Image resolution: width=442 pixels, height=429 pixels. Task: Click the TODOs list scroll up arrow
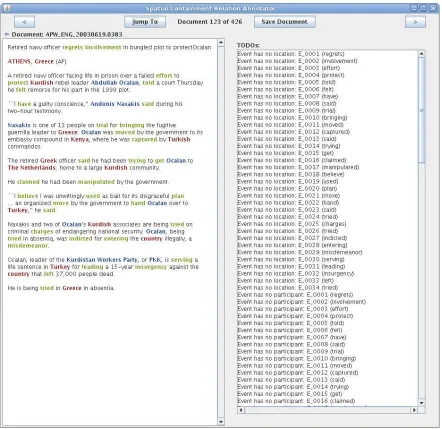422,54
